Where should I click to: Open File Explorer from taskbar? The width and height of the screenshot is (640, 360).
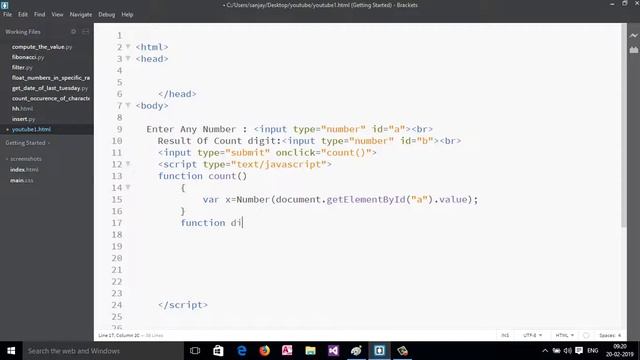[x=311, y=351]
